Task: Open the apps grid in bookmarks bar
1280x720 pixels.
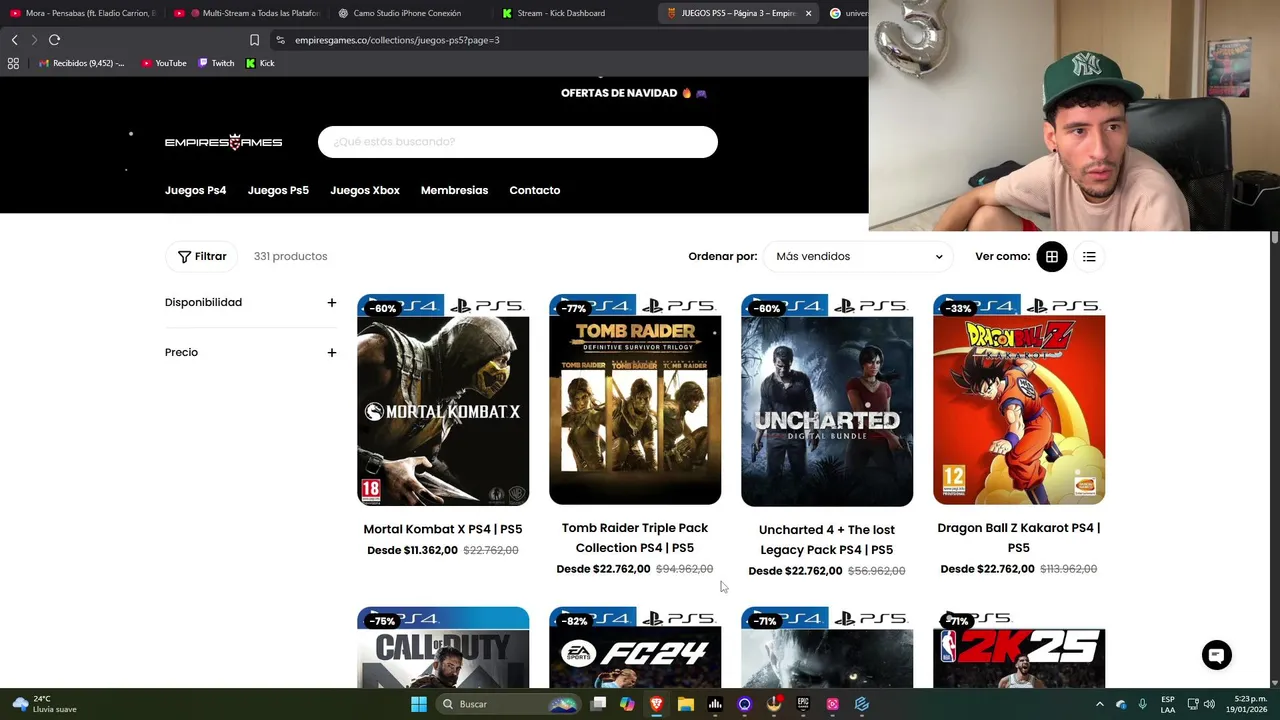Action: [13, 63]
